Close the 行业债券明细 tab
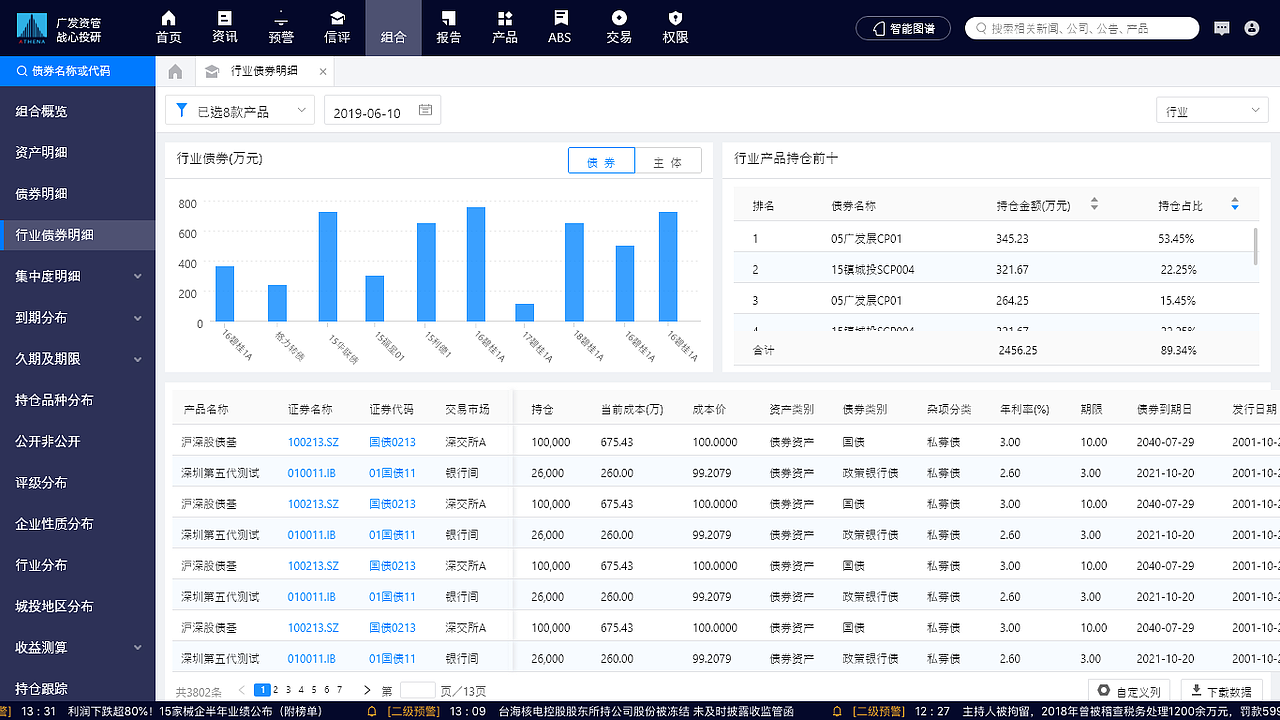Viewport: 1280px width, 720px height. [323, 72]
